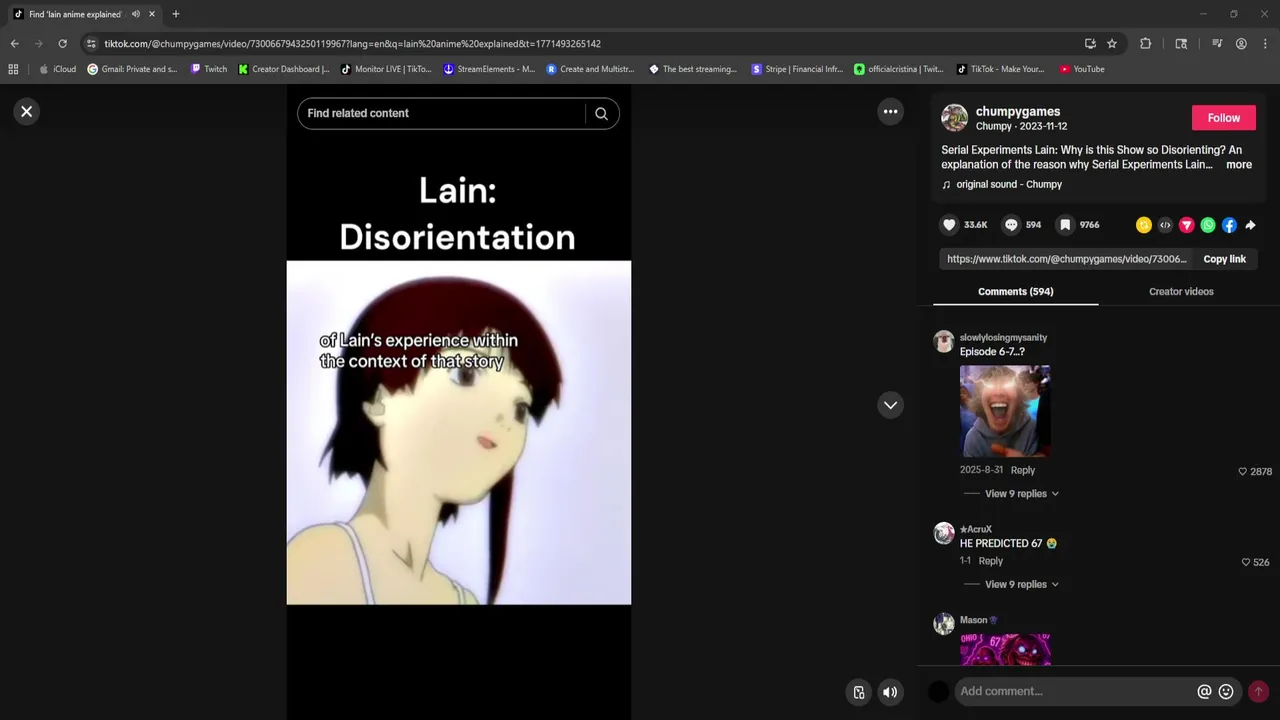The height and width of the screenshot is (720, 1280).
Task: Reply to slowlylosingmysanity's comment
Action: (1022, 470)
